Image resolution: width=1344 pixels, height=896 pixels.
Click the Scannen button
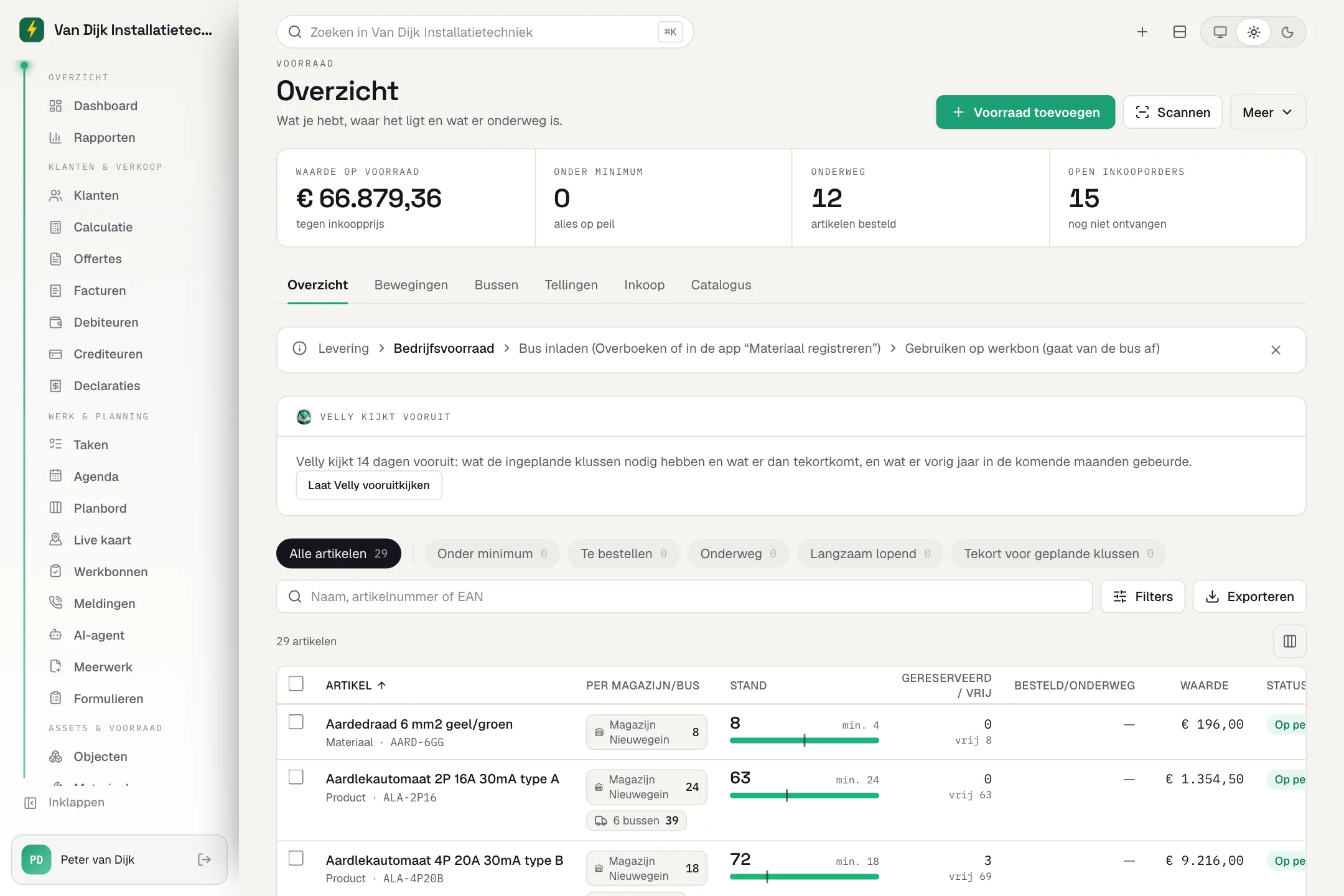1172,113
